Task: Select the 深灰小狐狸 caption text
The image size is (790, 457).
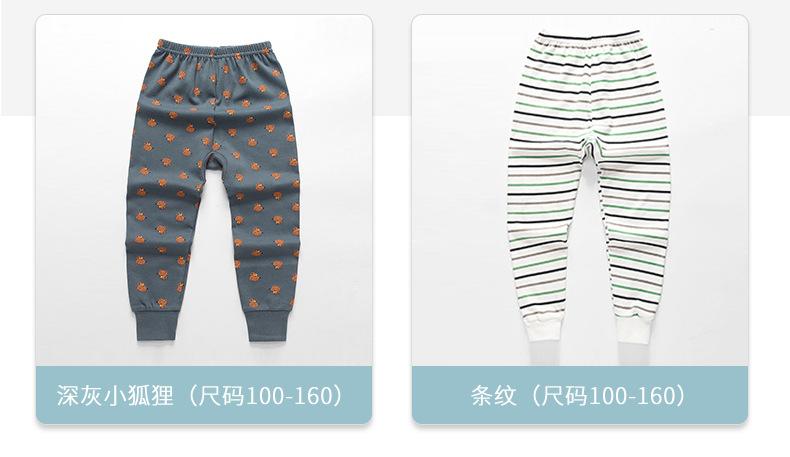Action: tap(115, 396)
